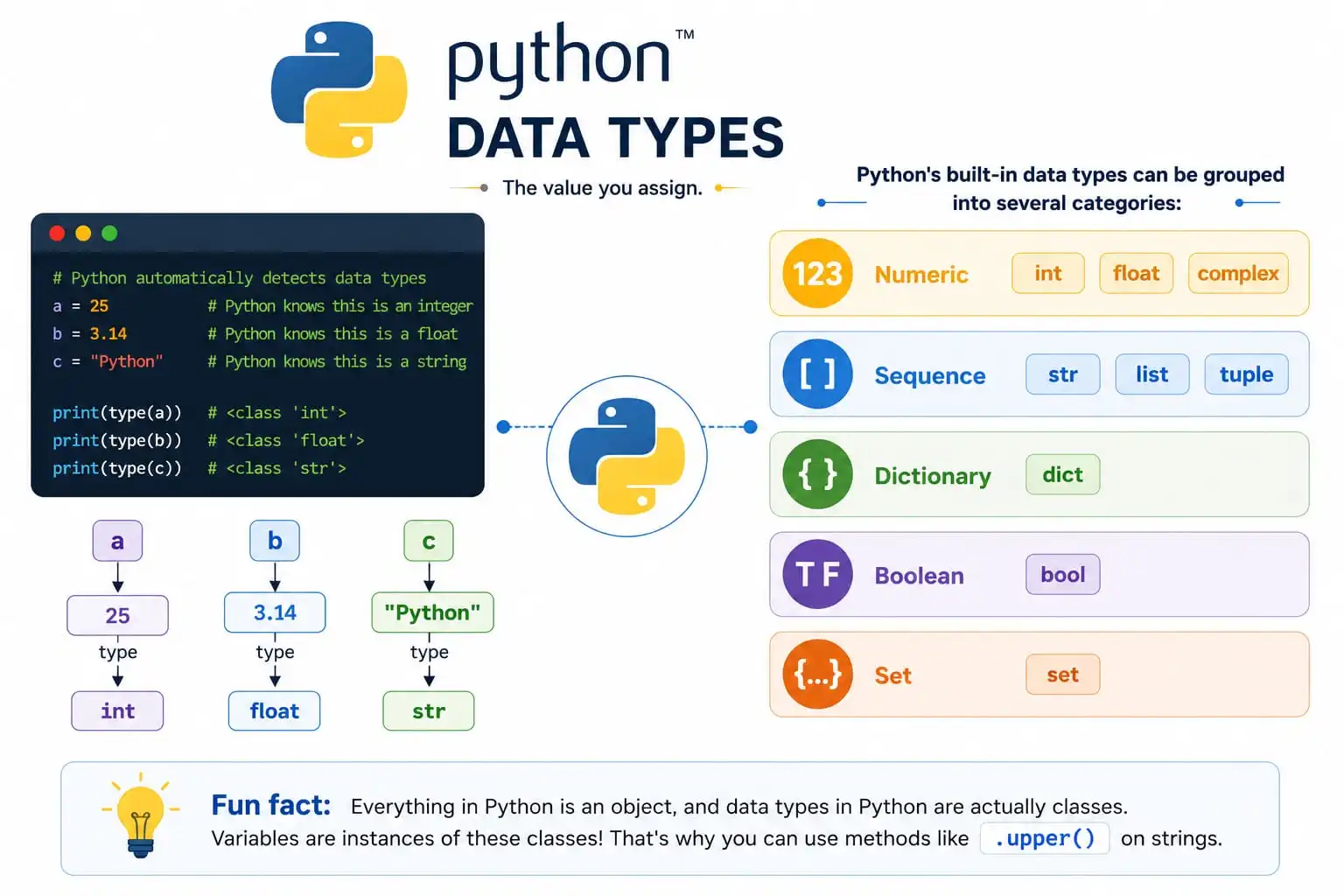Viewport: 1344px width, 896px height.
Task: Click the variable box labeled a
Action: (x=117, y=541)
